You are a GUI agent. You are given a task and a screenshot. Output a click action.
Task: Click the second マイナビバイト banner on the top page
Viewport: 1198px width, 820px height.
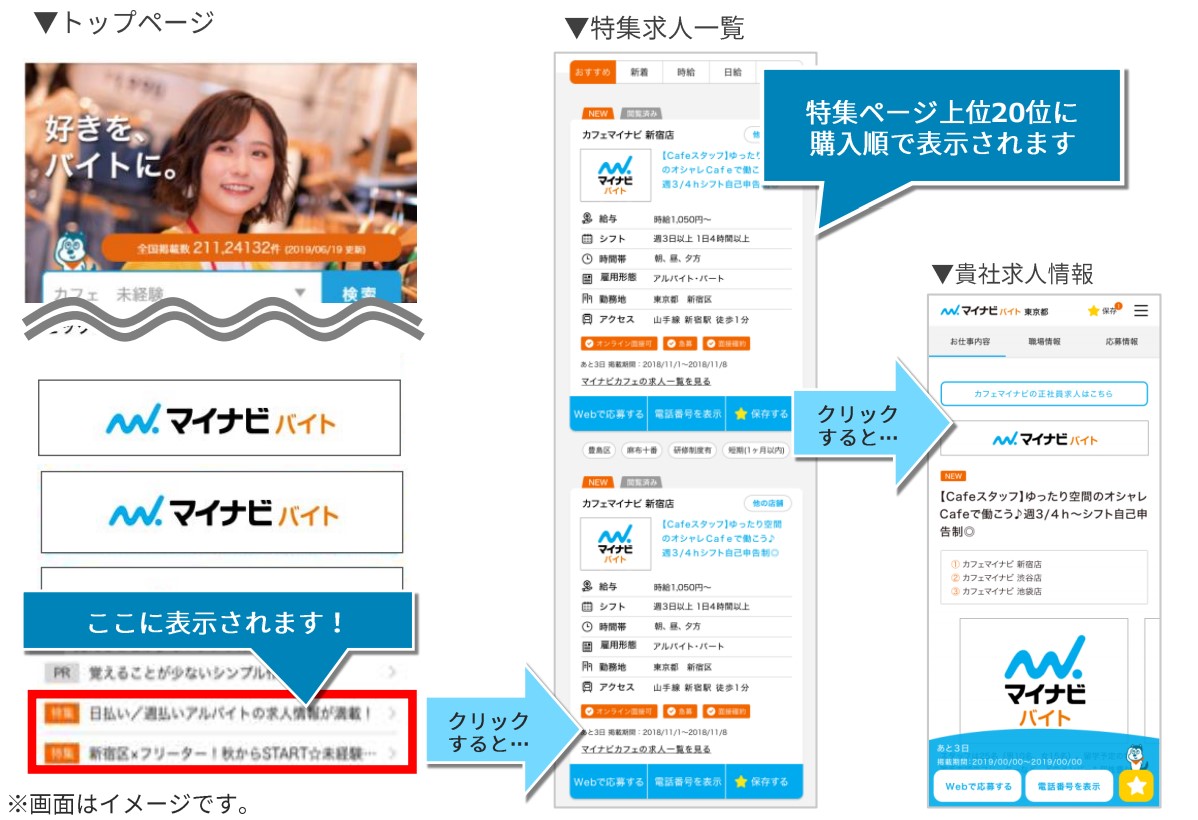click(x=222, y=512)
